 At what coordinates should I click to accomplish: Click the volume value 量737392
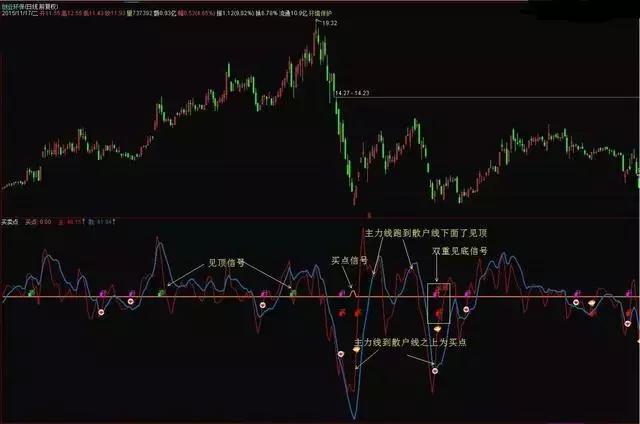pos(139,13)
